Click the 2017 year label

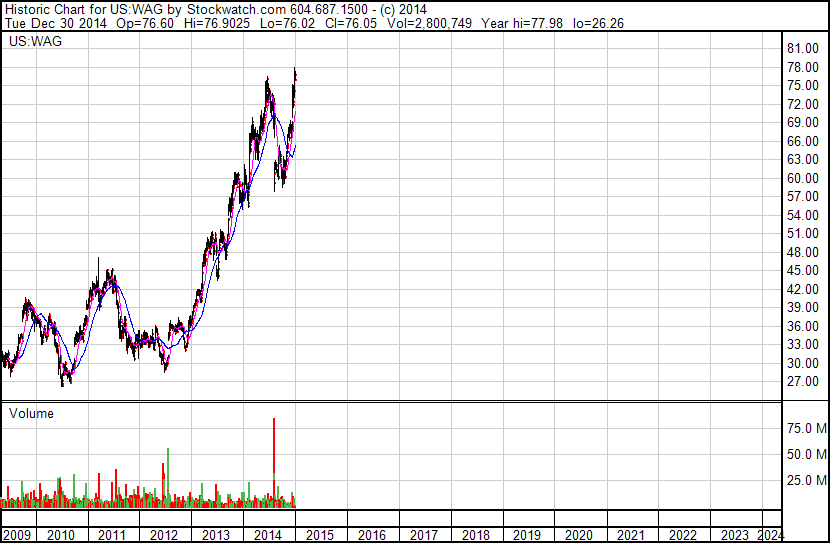(x=423, y=535)
